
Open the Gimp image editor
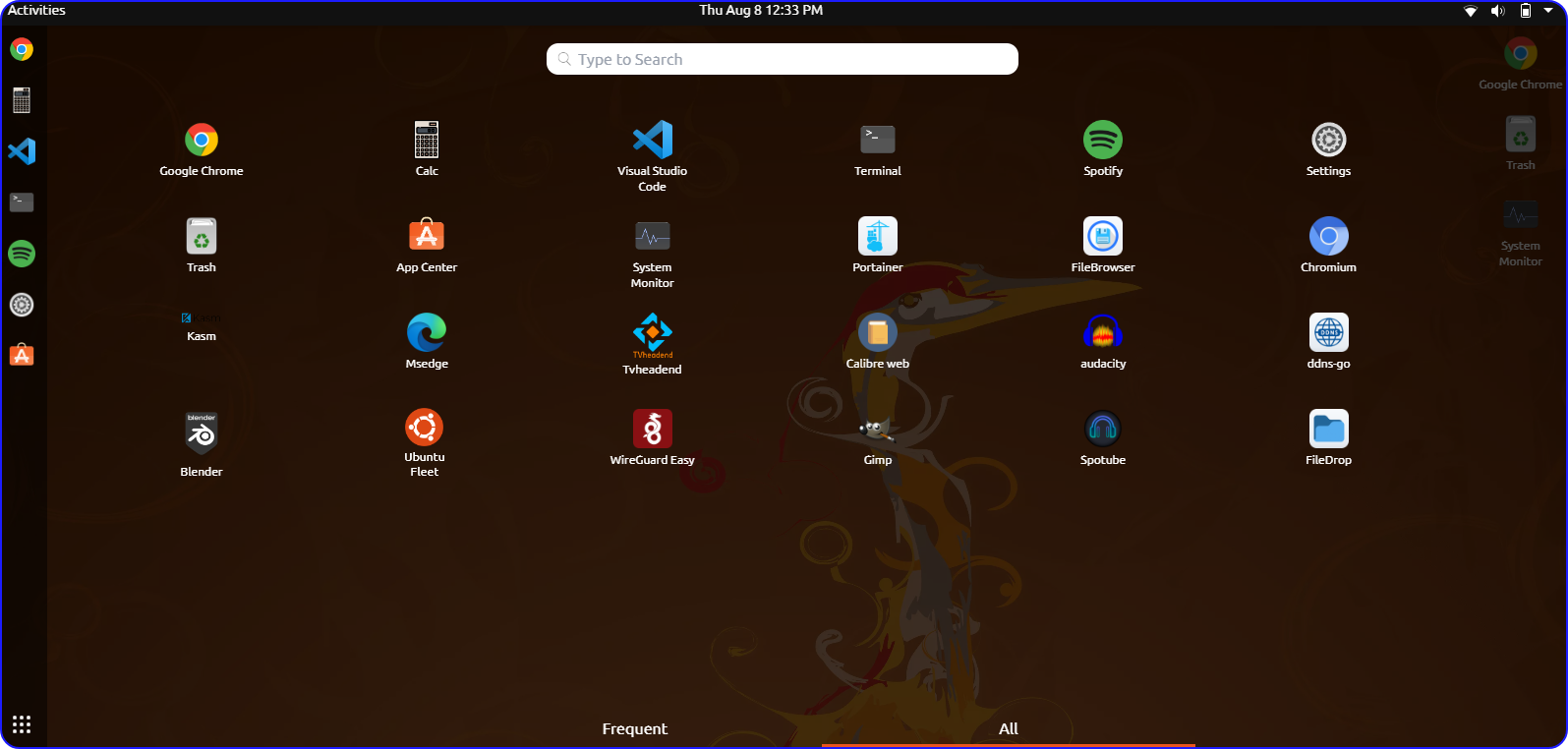[877, 430]
